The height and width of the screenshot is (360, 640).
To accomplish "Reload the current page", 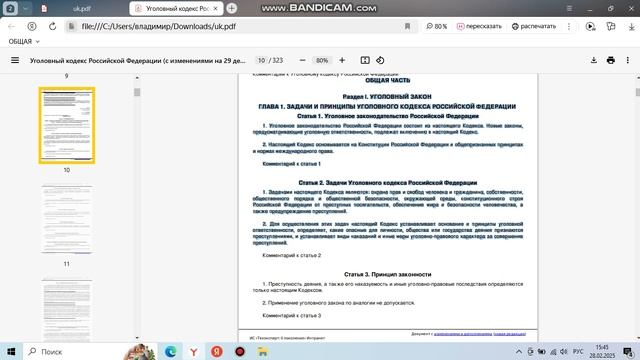I will coord(53,27).
